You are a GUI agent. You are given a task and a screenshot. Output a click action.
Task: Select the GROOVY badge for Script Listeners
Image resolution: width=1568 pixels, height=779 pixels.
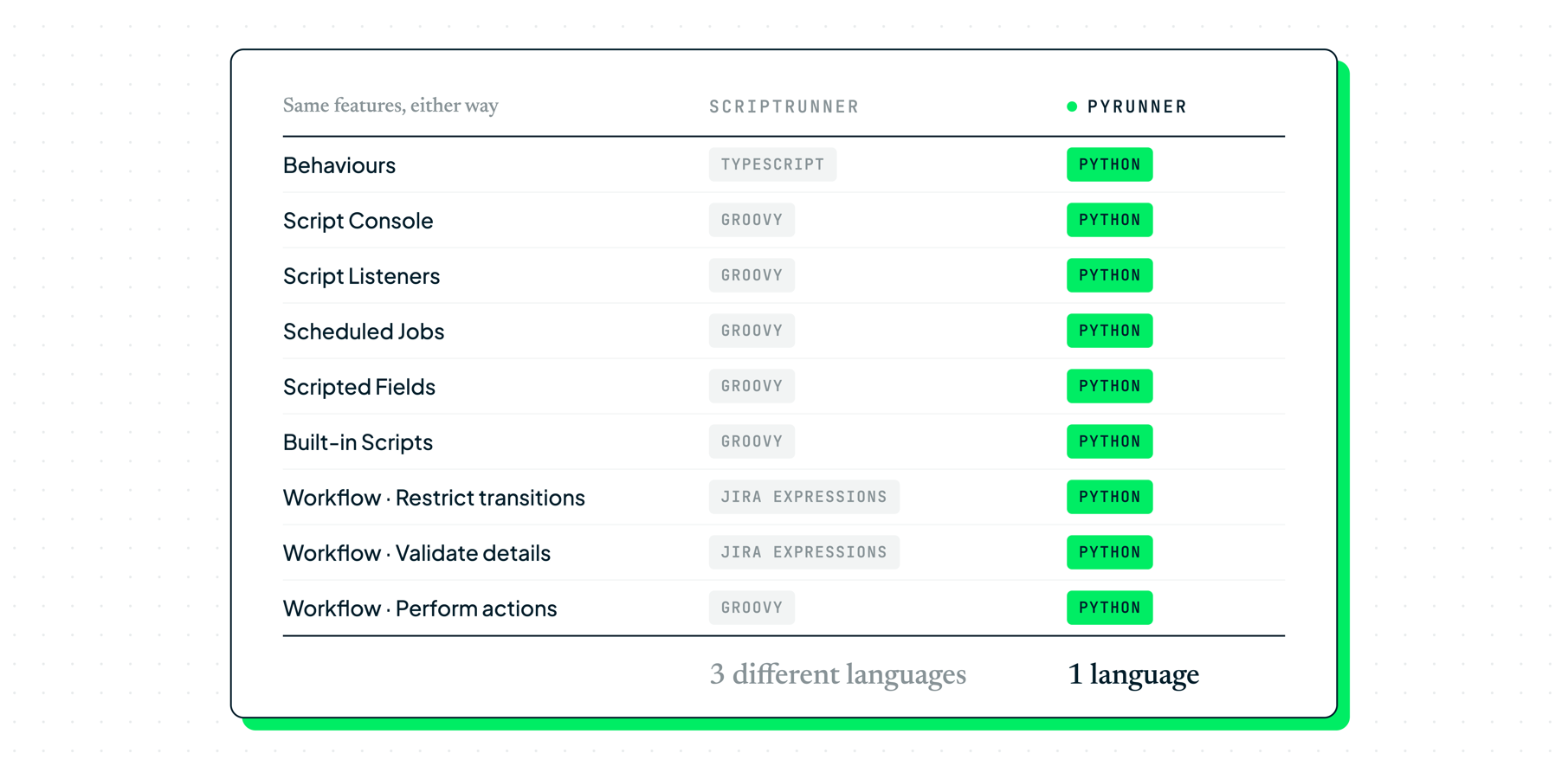pos(752,275)
